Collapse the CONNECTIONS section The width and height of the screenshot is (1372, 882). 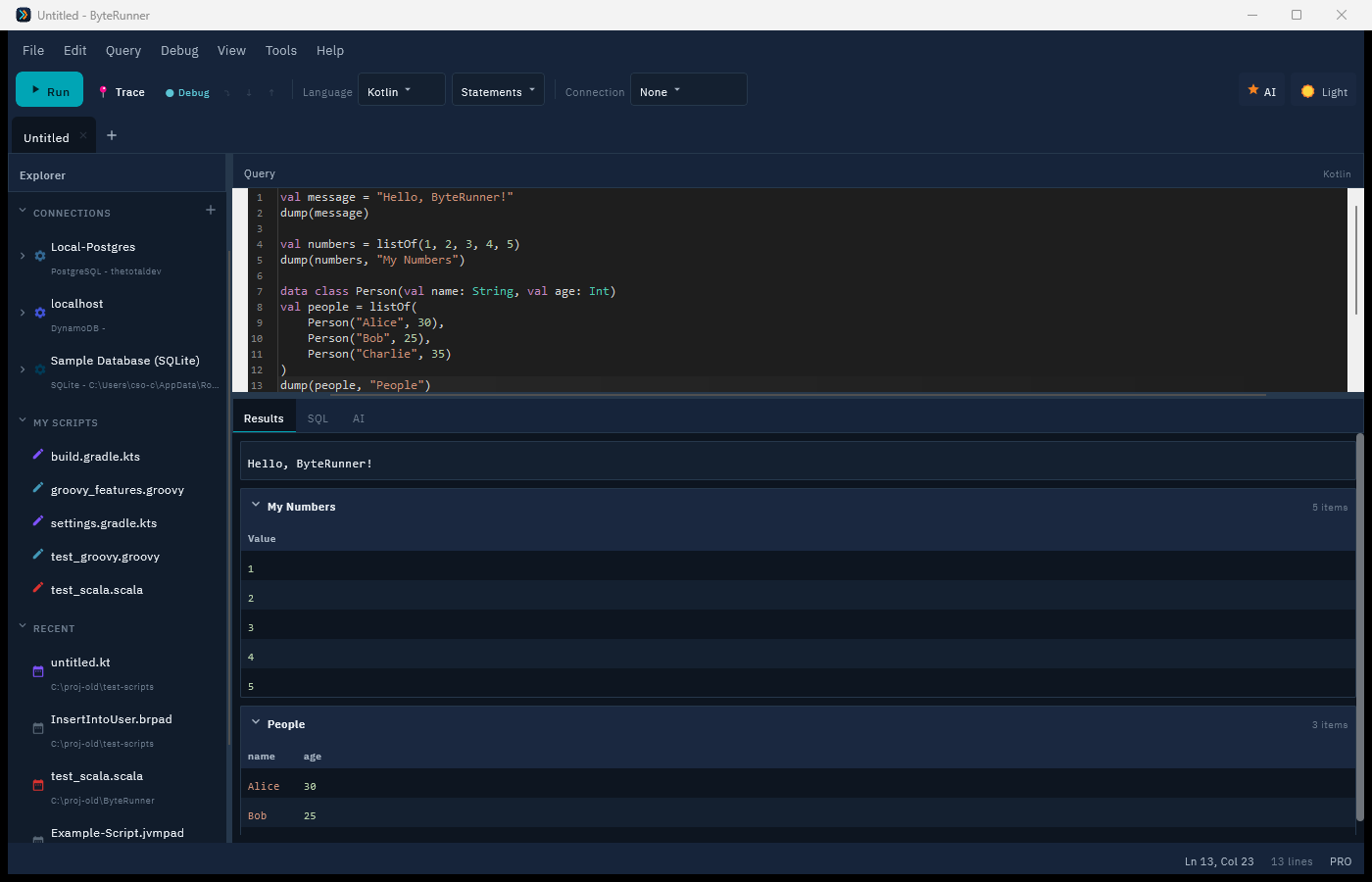(23, 212)
